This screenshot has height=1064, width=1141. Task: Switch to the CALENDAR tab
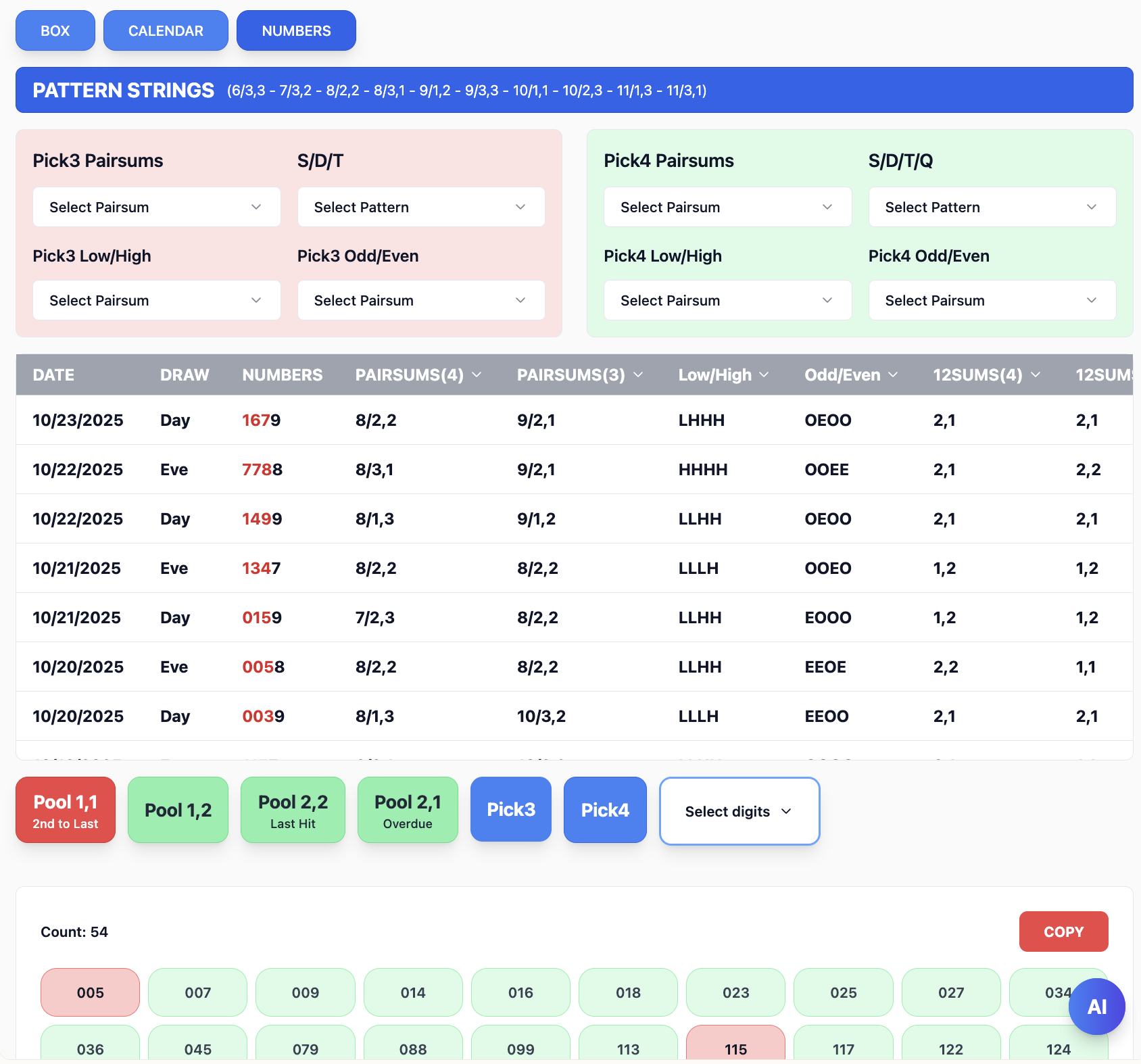coord(166,30)
